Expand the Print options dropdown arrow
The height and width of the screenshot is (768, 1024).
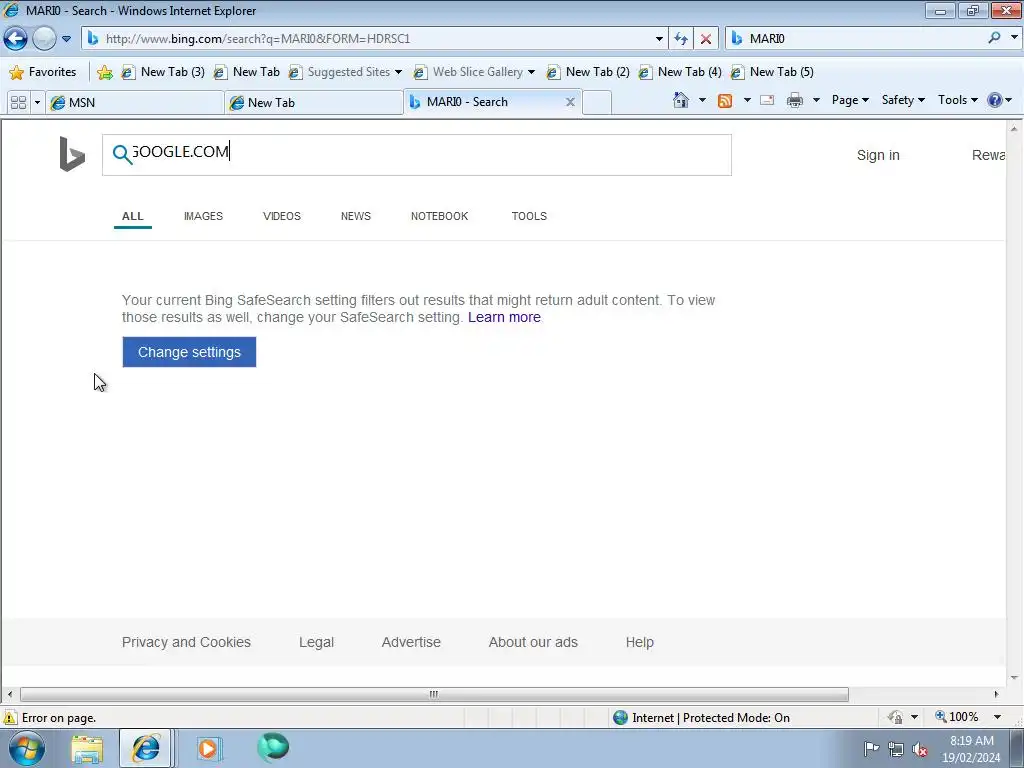(816, 100)
